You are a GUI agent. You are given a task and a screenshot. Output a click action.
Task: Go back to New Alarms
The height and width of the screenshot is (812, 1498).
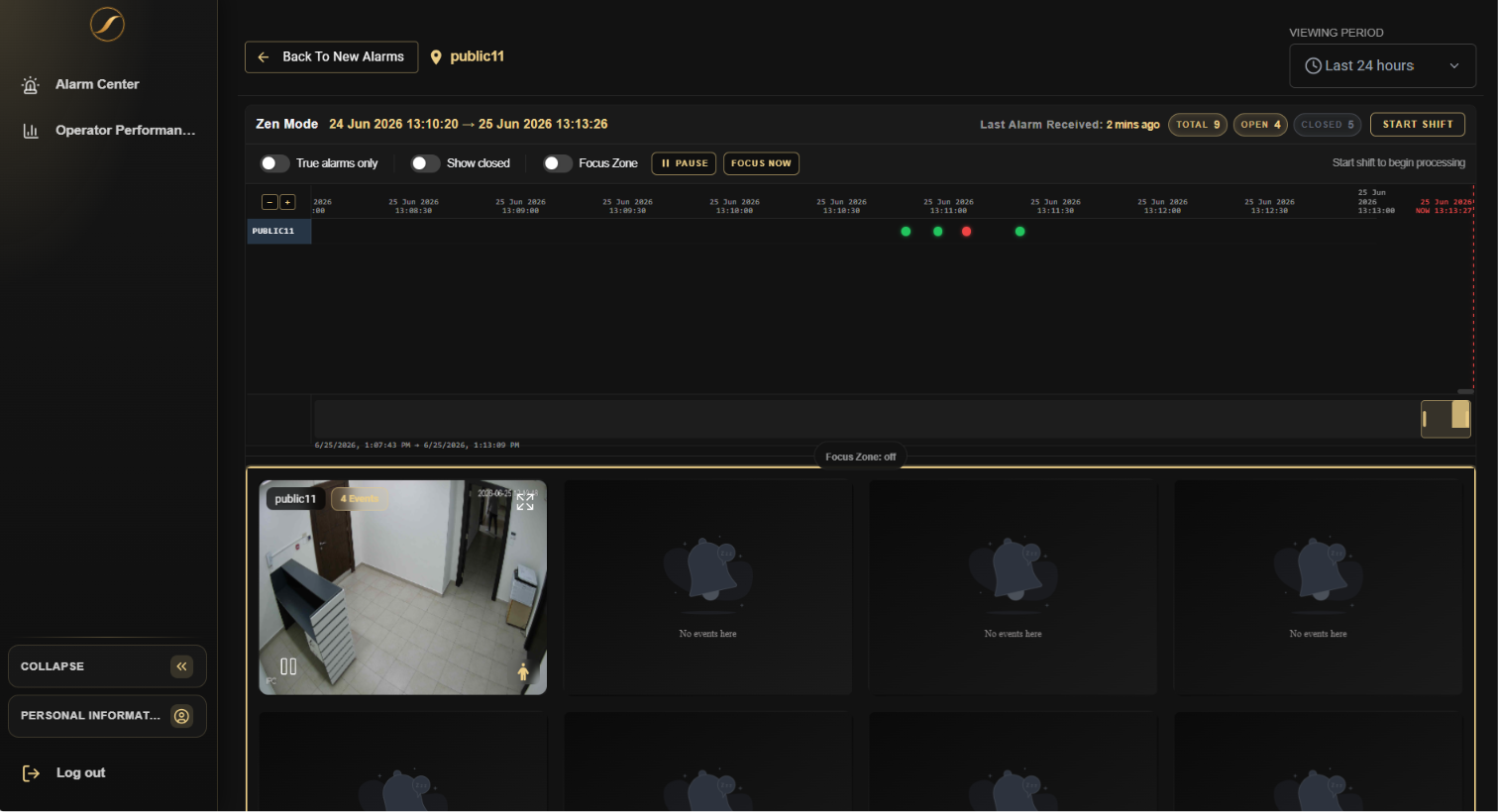point(331,56)
